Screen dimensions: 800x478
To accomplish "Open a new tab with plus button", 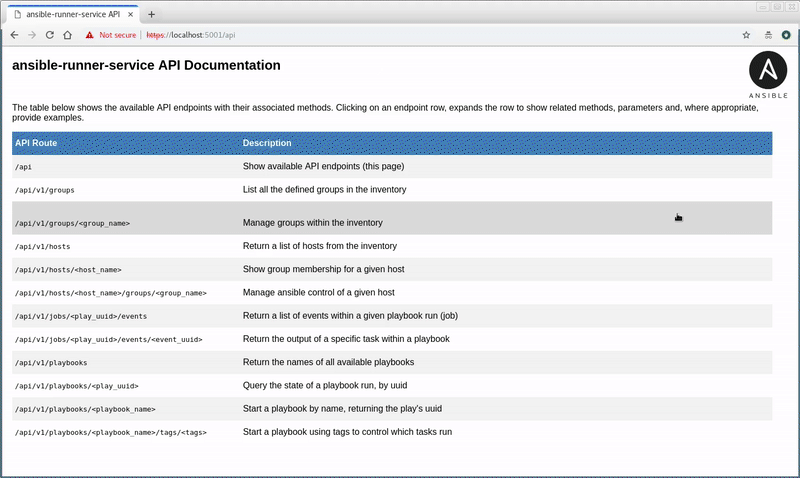I will (x=151, y=14).
